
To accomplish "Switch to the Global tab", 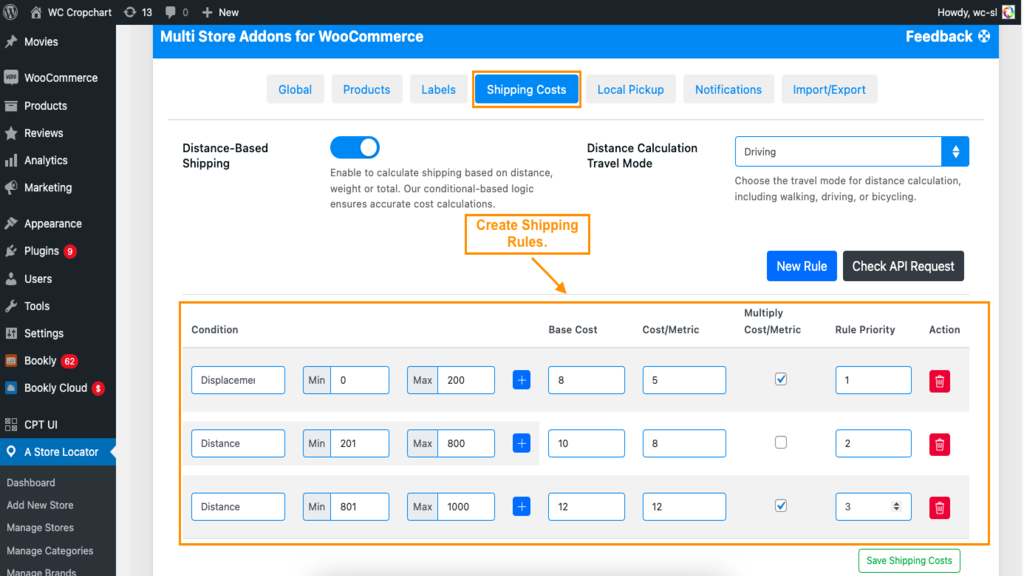I will 295,89.
